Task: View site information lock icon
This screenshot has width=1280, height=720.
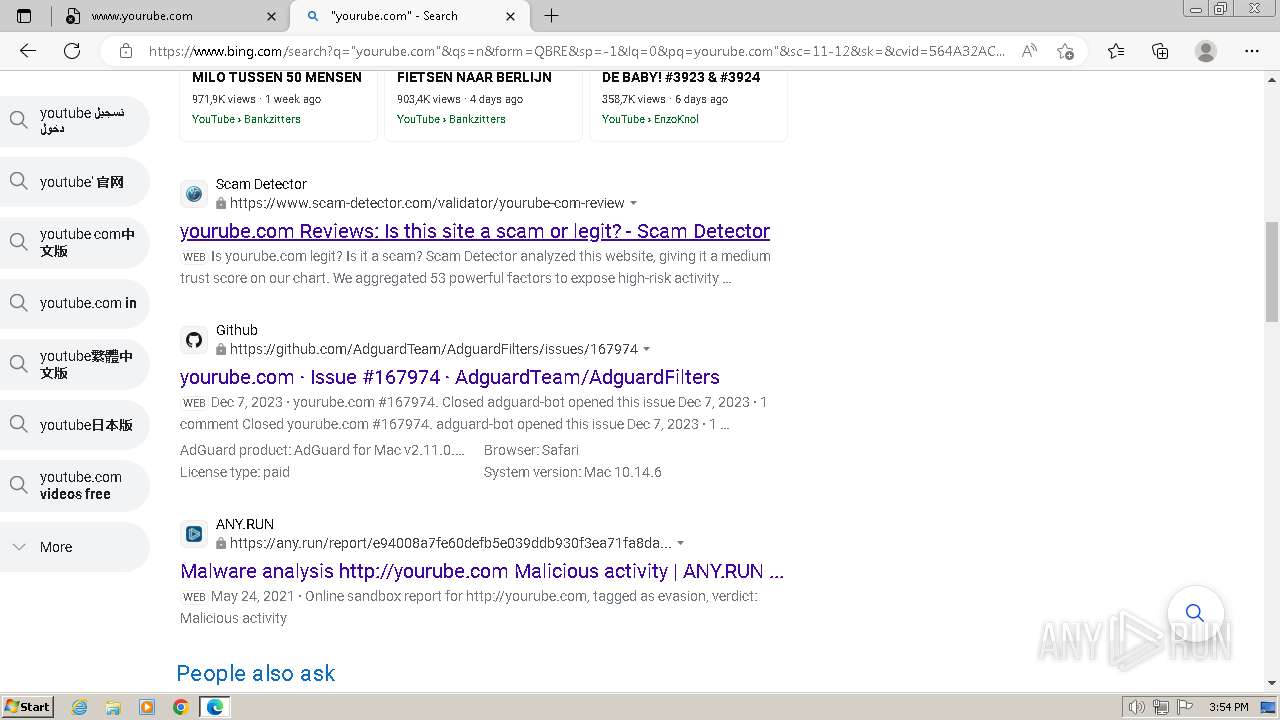Action: (x=126, y=51)
